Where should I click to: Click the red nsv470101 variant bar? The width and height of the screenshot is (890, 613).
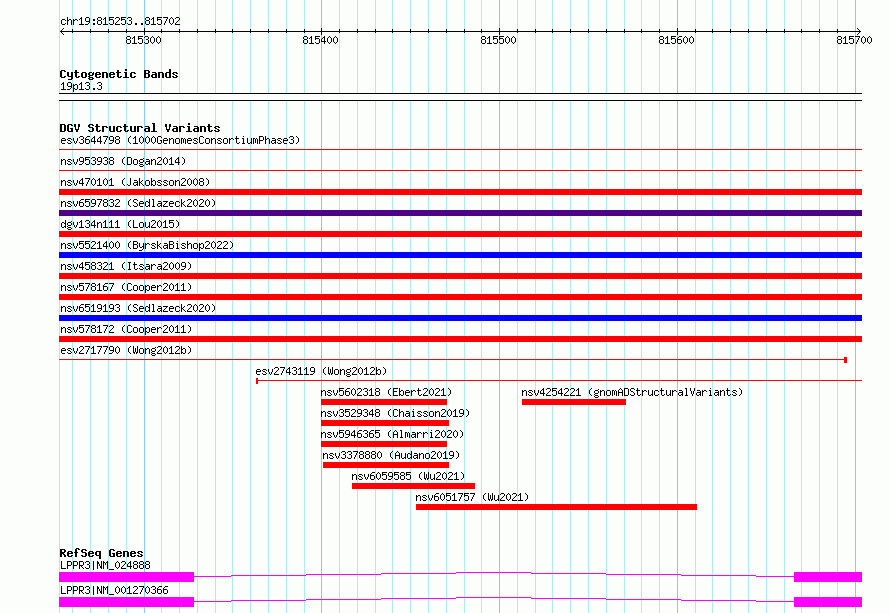point(460,192)
